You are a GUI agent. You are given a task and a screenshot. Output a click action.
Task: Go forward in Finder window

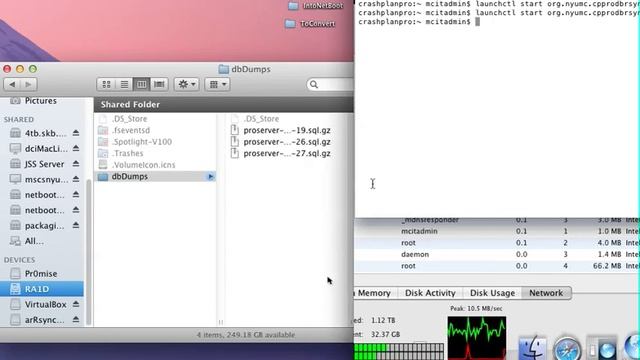pyautogui.click(x=29, y=84)
